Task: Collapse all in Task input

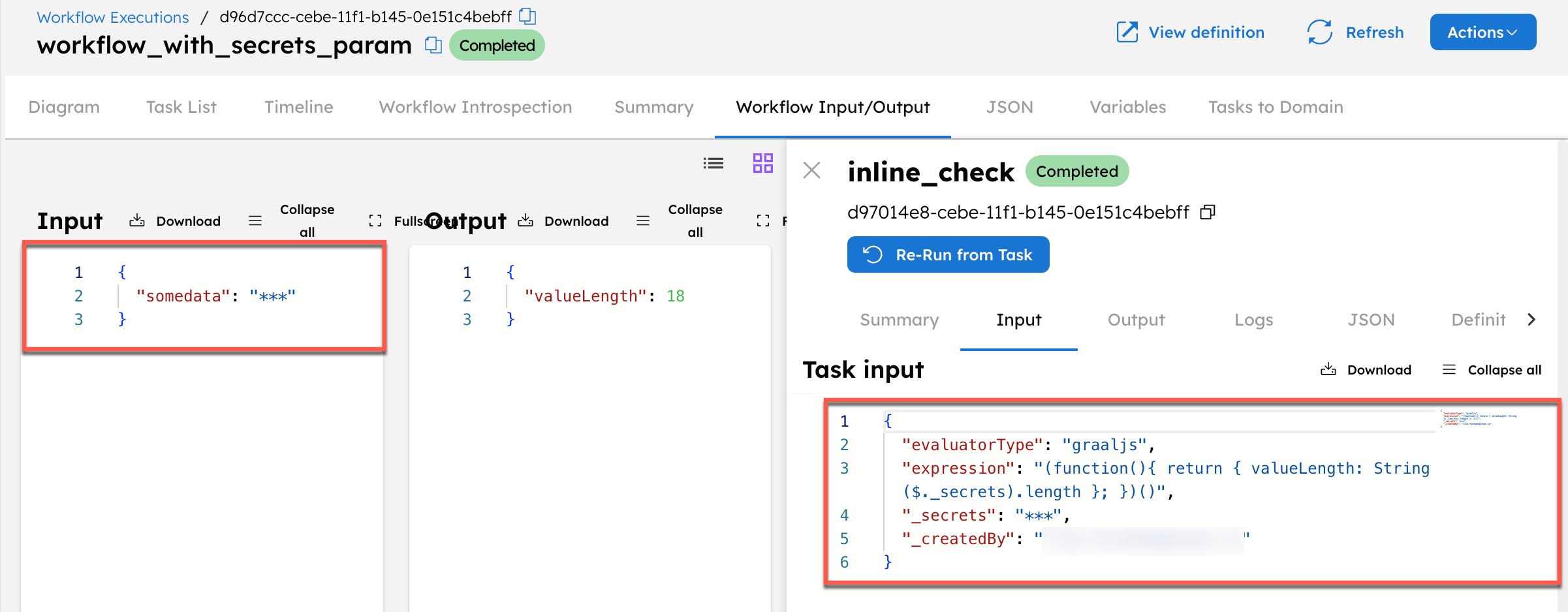Action: [x=1491, y=370]
